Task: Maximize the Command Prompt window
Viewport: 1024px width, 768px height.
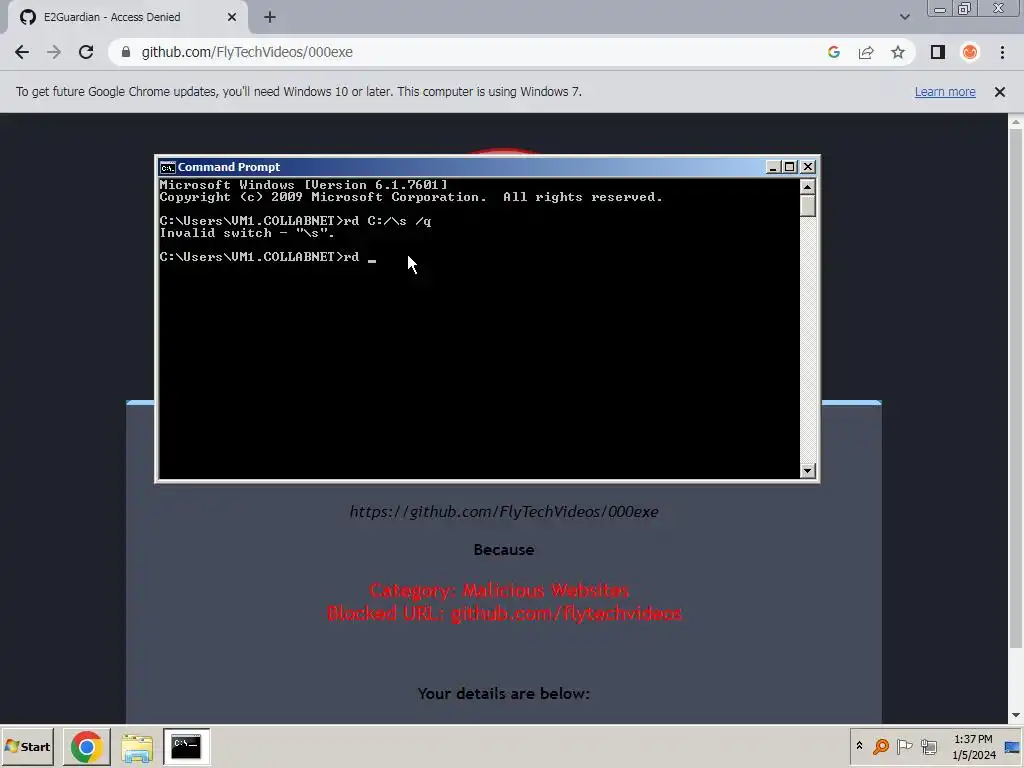Action: click(790, 167)
